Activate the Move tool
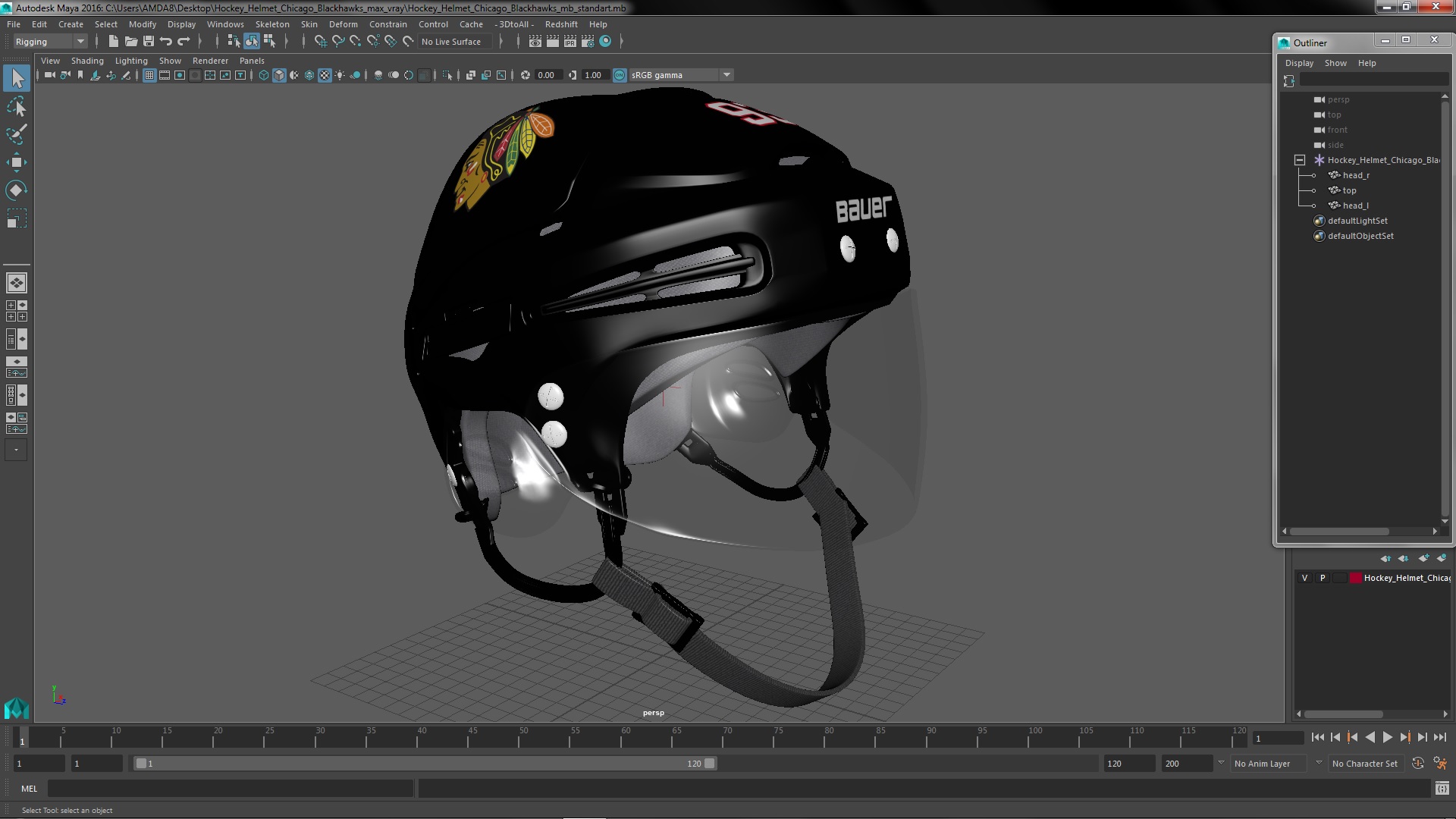The height and width of the screenshot is (819, 1456). [17, 162]
